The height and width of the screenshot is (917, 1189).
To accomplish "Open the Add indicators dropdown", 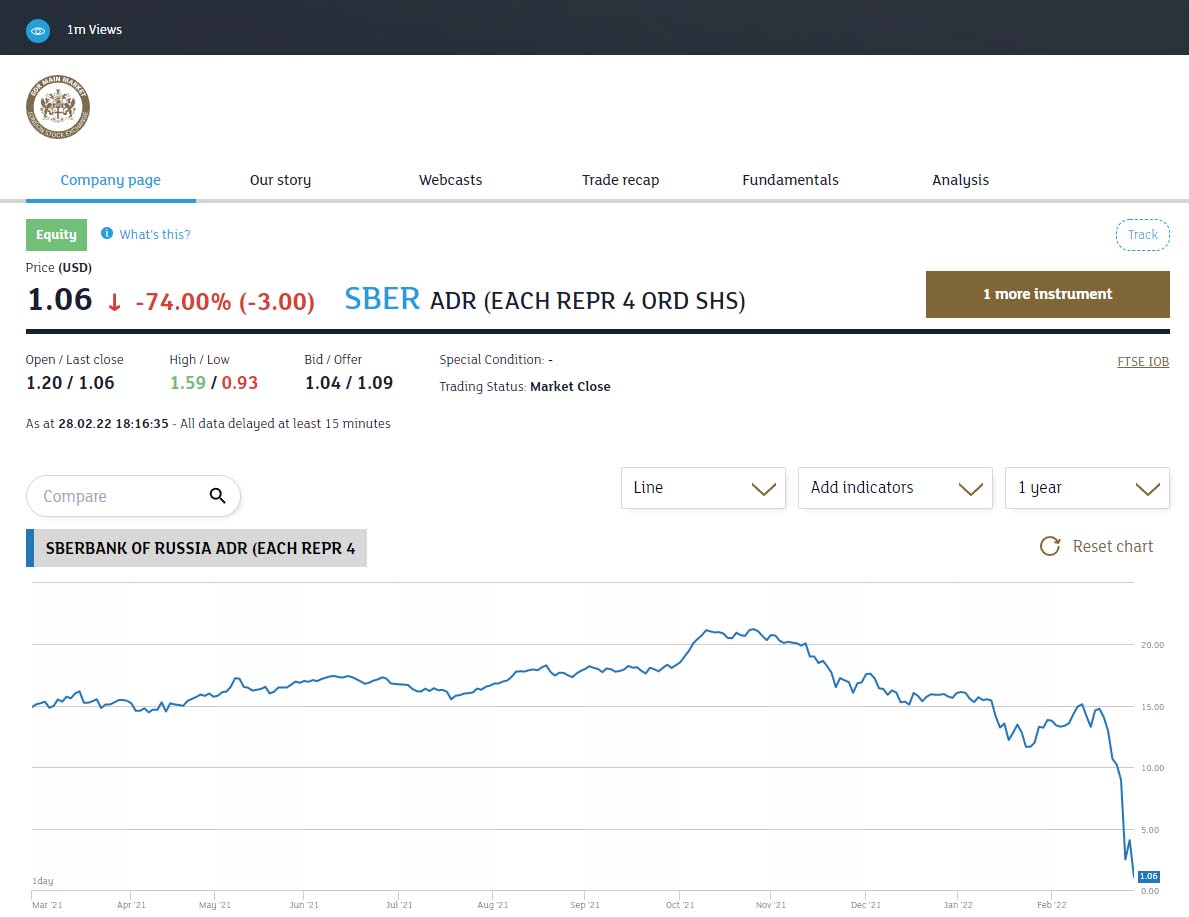I will point(895,488).
